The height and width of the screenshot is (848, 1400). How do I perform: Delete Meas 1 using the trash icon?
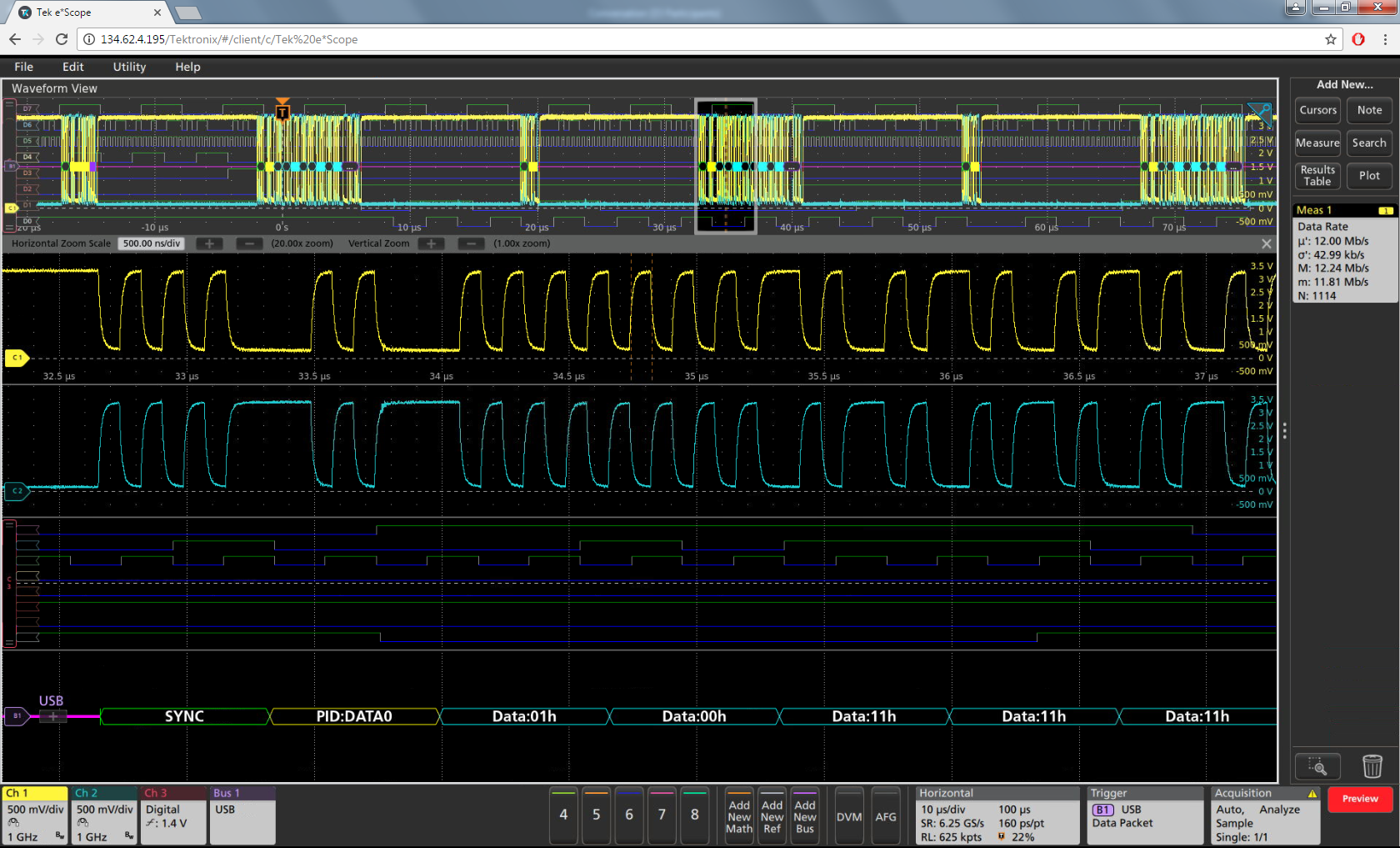[1372, 765]
